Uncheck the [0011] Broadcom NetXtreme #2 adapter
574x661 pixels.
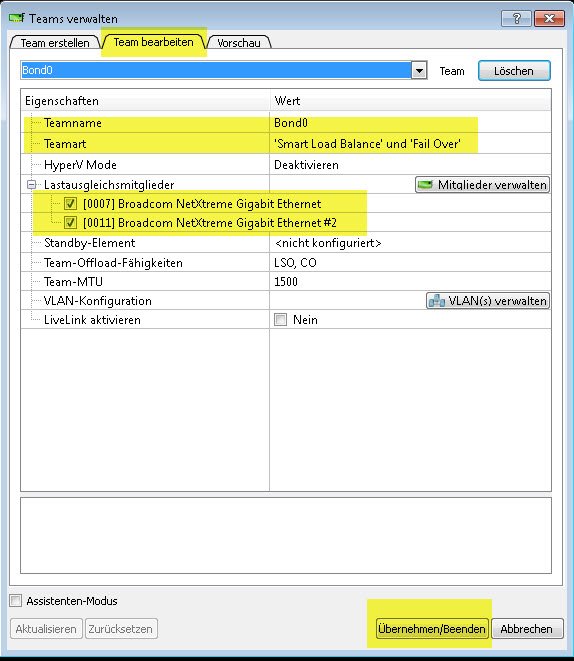tap(70, 223)
